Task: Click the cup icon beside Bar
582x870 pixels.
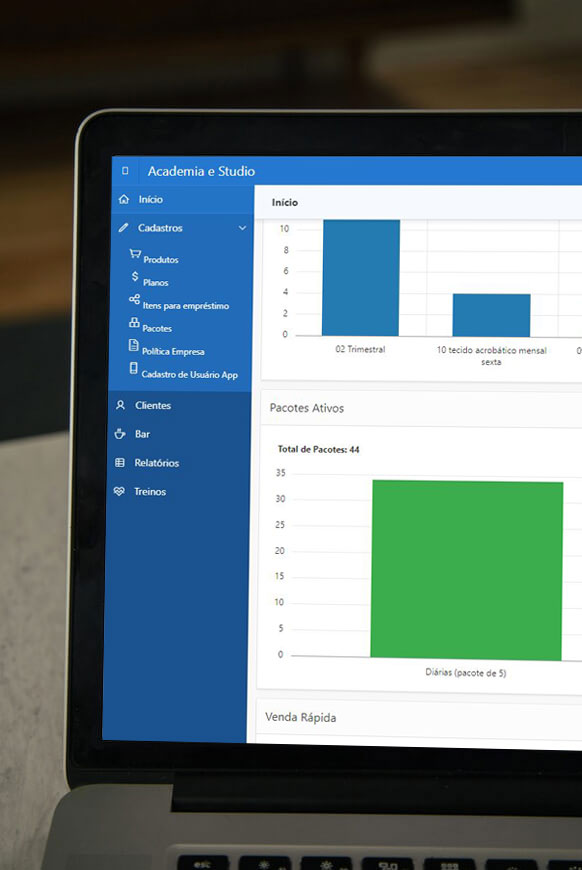Action: coord(120,434)
